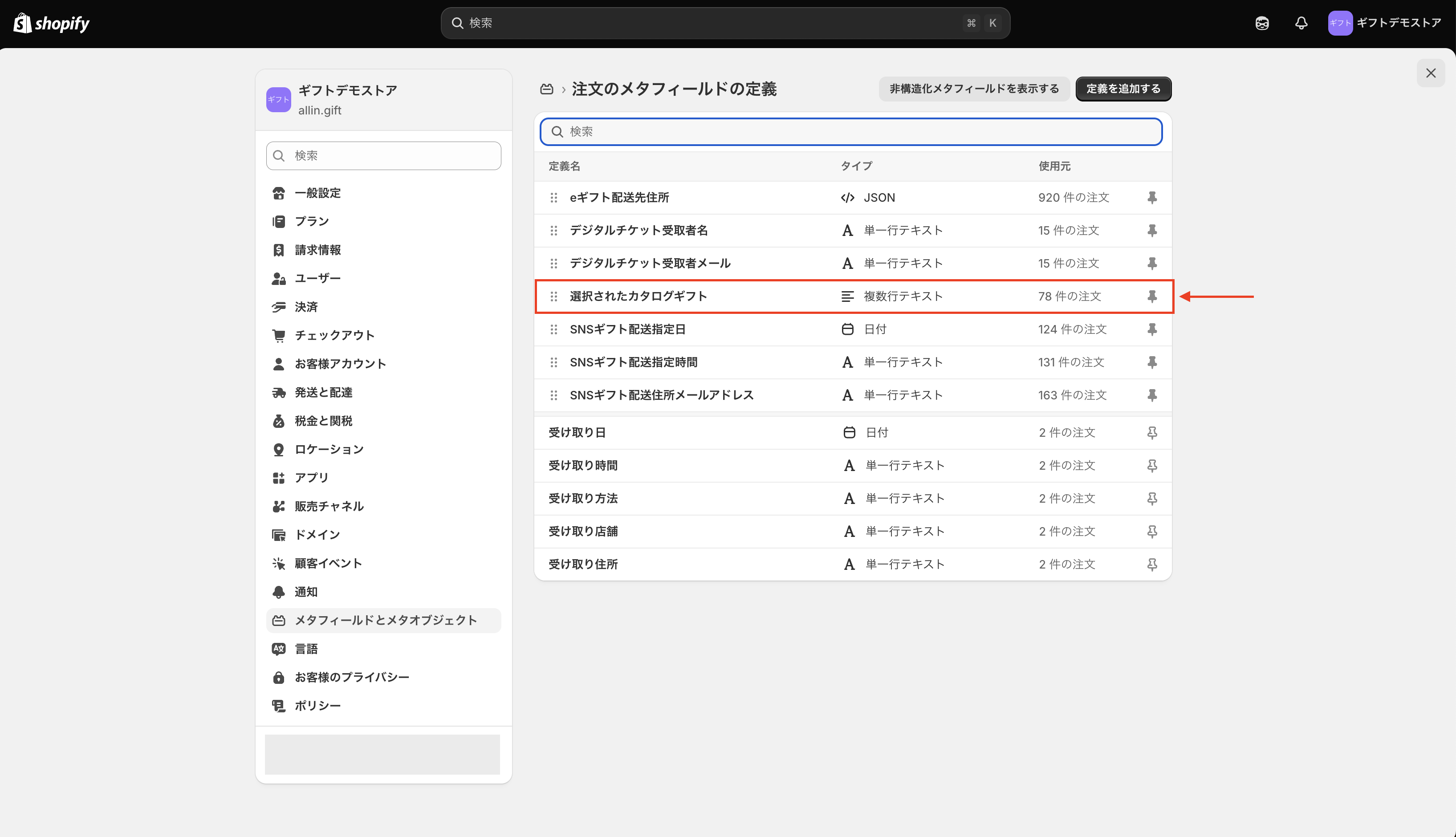Image resolution: width=1456 pixels, height=837 pixels.
Task: Click the 複数行テキスト type label
Action: pyautogui.click(x=903, y=297)
